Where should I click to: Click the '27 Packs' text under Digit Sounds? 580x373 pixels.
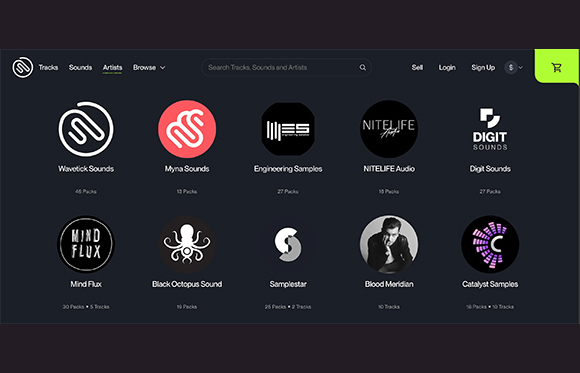point(490,191)
